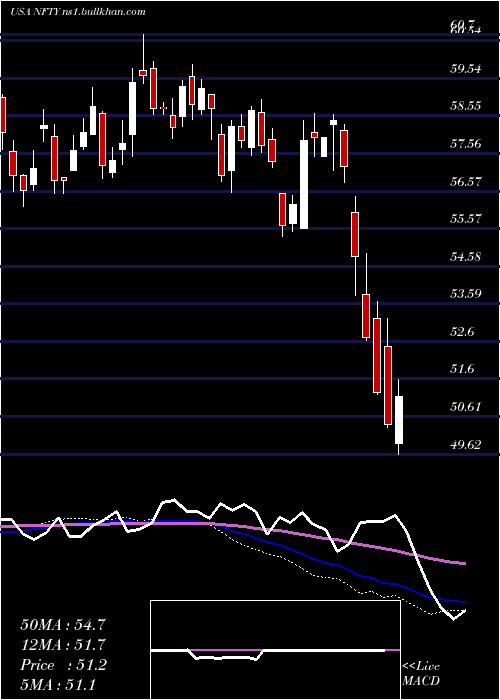
Task: Click the 49.62 price axis label
Action: click(465, 445)
